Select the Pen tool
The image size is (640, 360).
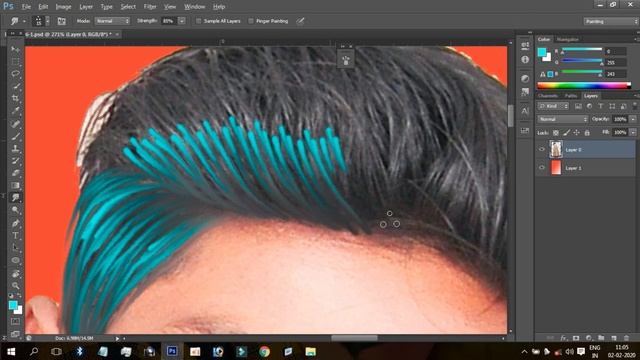16,223
